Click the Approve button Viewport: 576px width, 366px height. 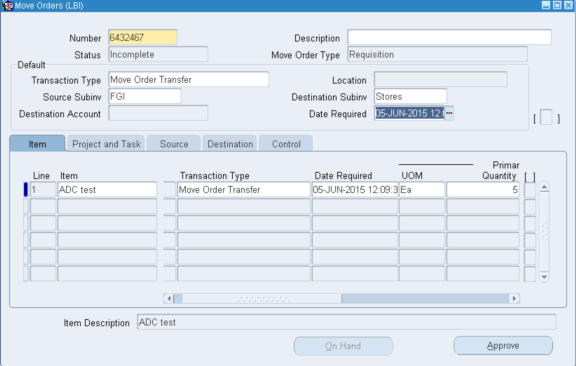pyautogui.click(x=503, y=346)
